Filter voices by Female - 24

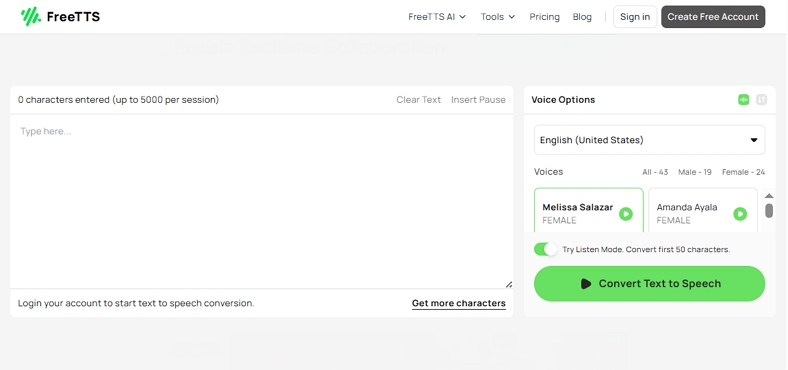(x=743, y=172)
